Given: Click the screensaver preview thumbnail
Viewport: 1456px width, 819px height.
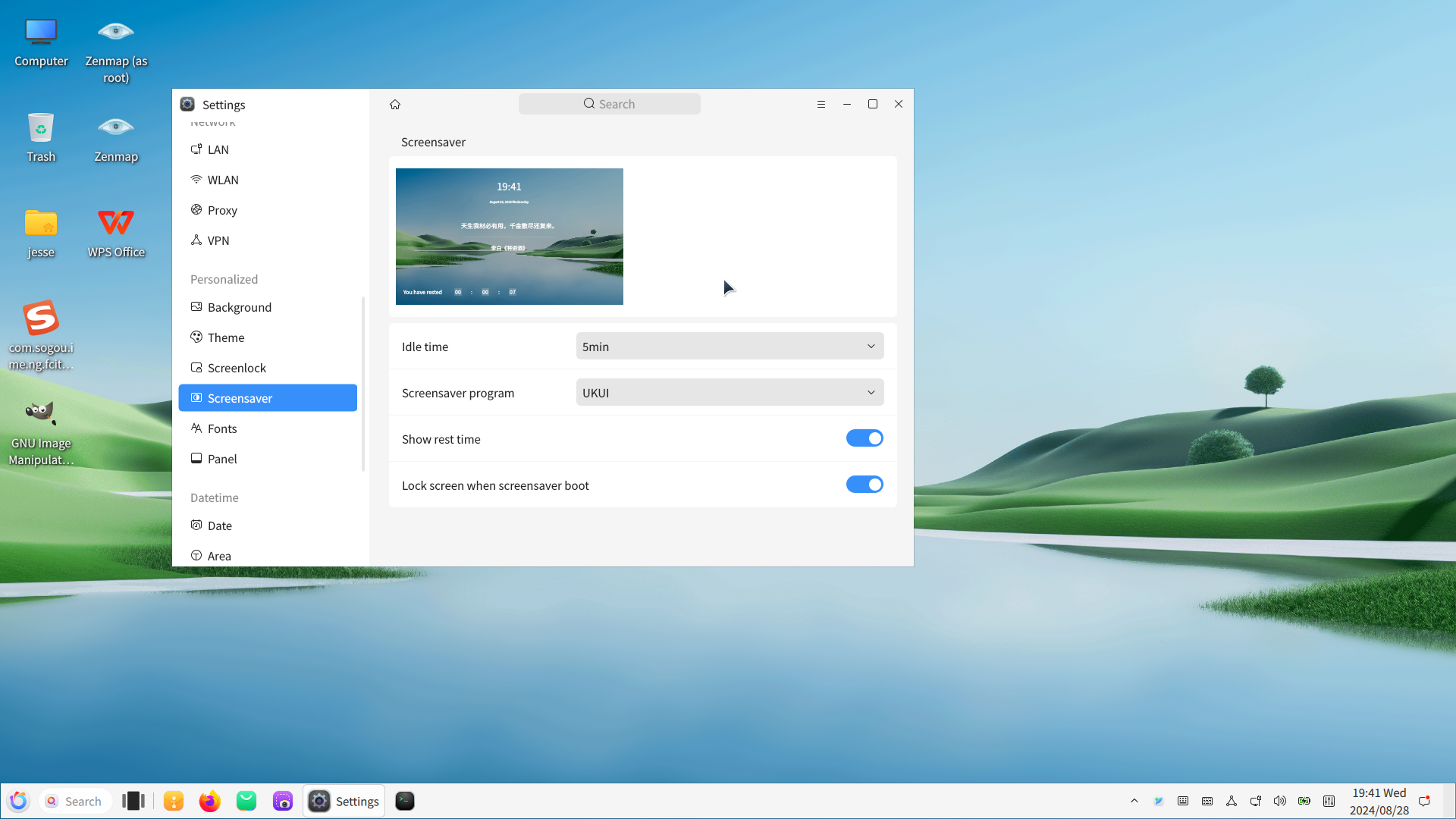Looking at the screenshot, I should click(510, 237).
